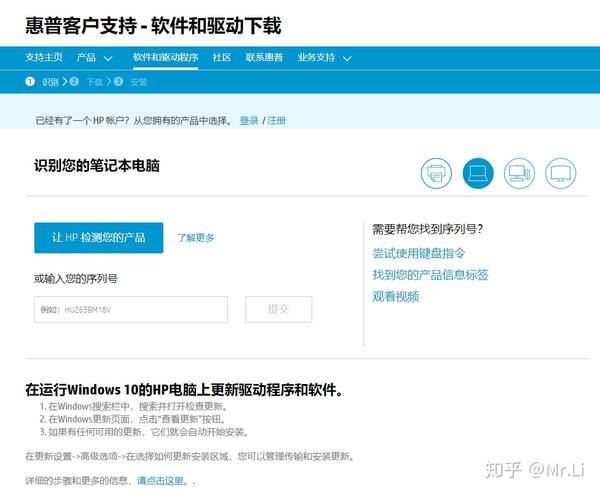This screenshot has width=600, height=495.
Task: Go to the 社区 menu item
Action: pyautogui.click(x=222, y=58)
